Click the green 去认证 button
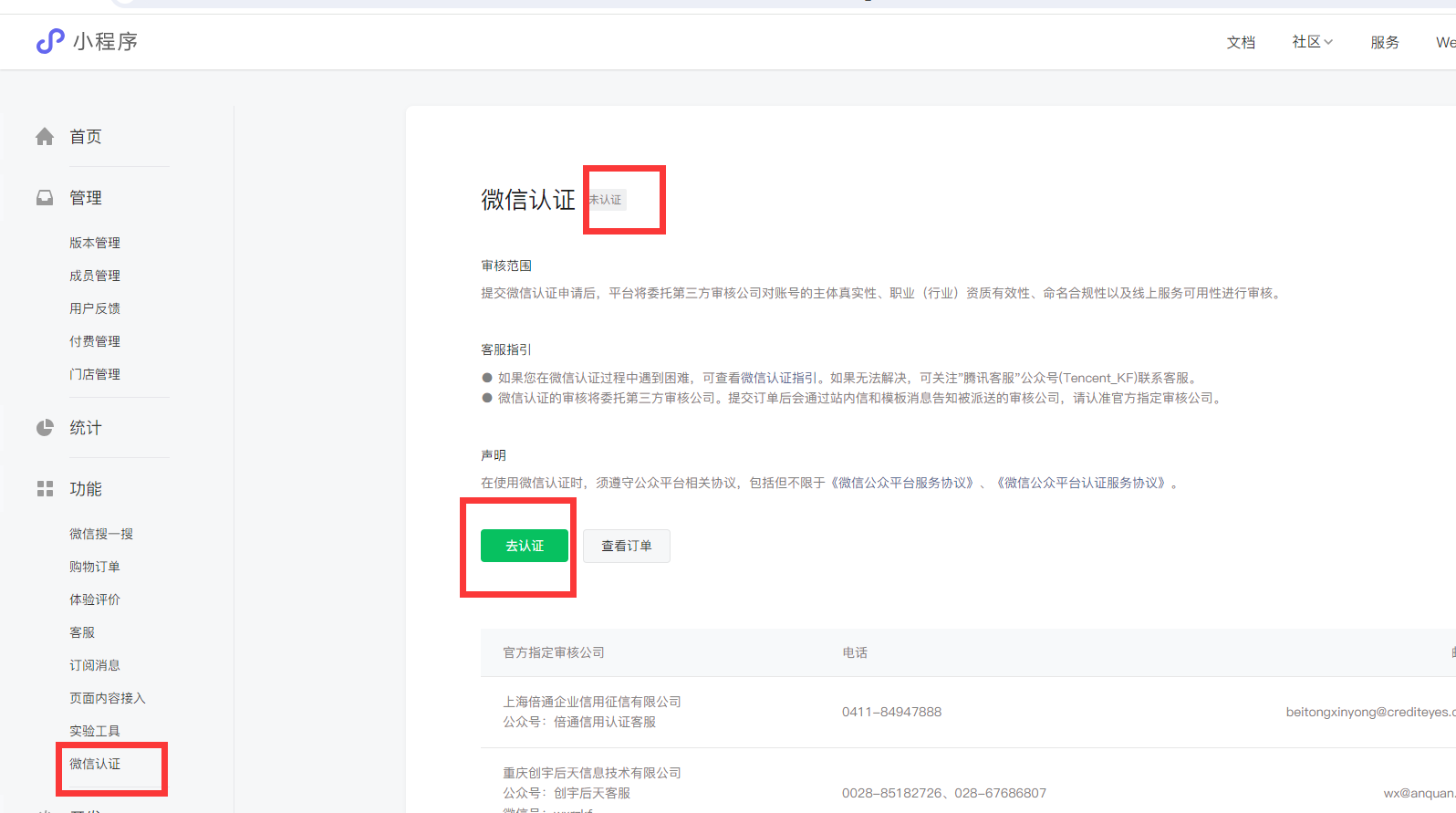1456x813 pixels. (525, 546)
